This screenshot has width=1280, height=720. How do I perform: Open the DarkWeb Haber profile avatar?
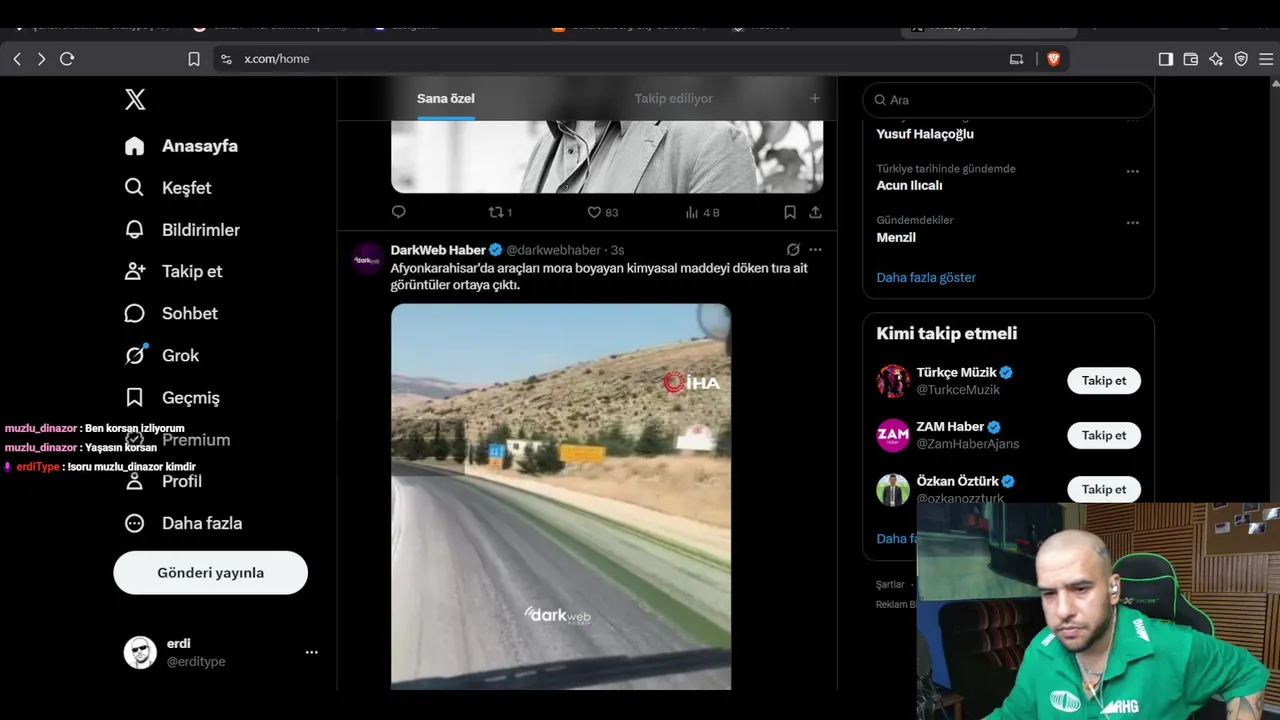[x=367, y=258]
